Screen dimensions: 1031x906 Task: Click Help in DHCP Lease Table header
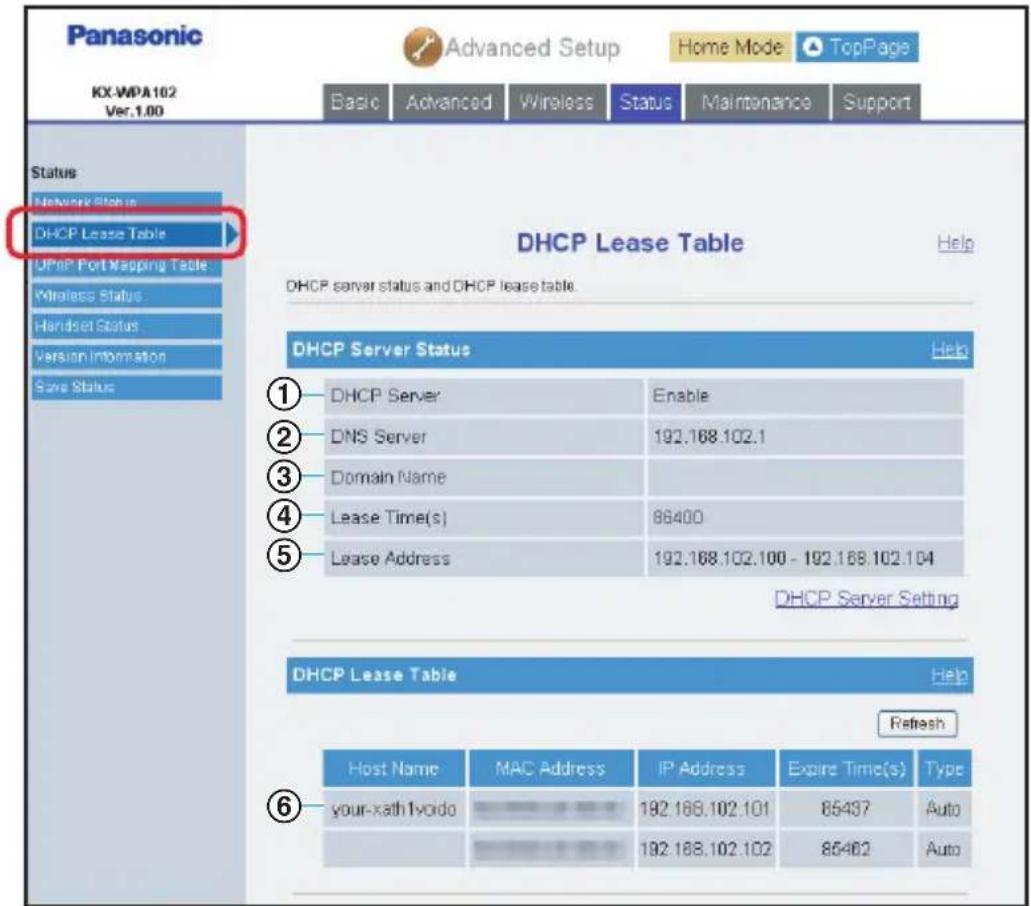(949, 675)
